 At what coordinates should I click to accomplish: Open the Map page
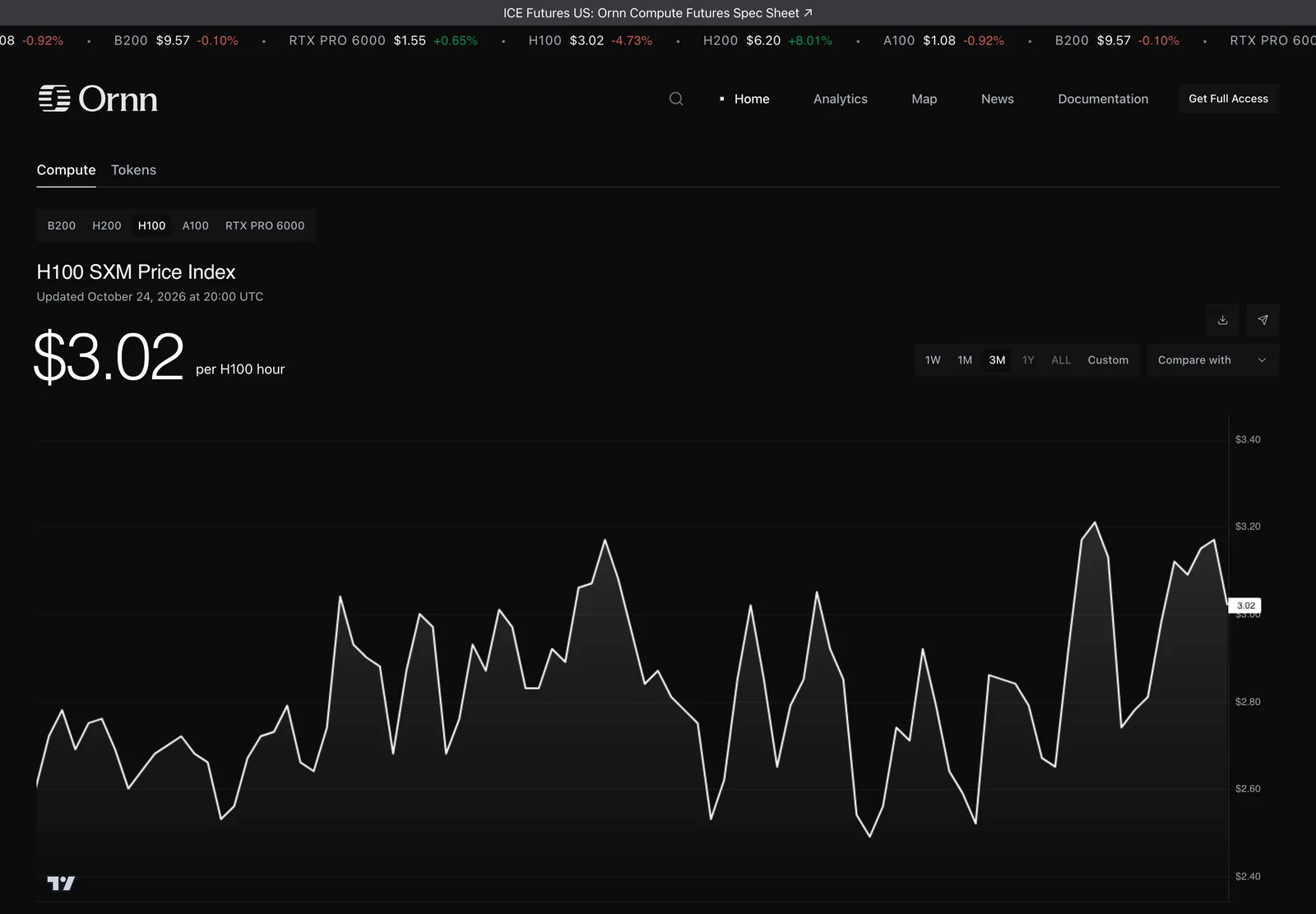tap(924, 99)
